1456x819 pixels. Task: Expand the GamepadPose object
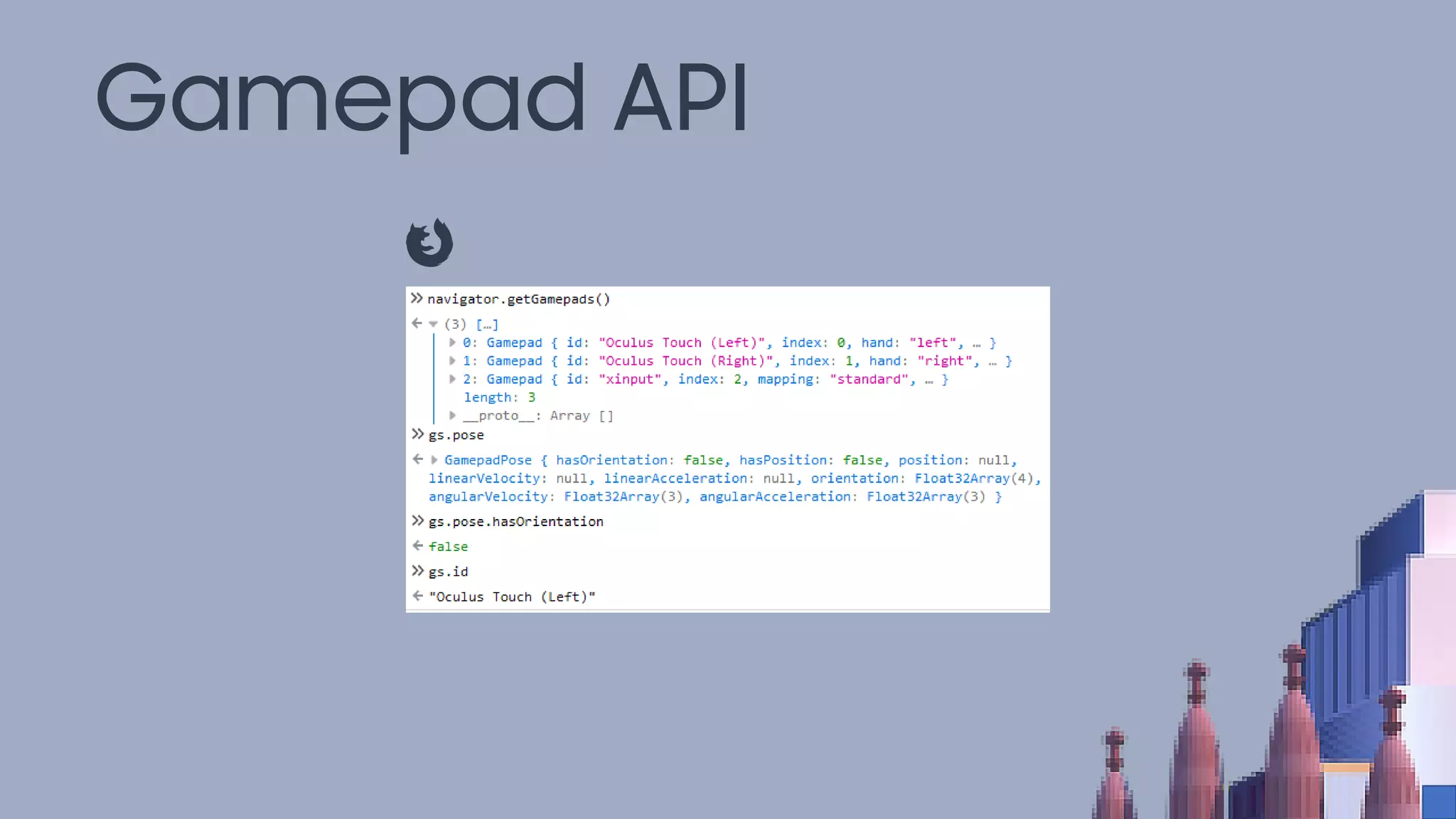tap(434, 460)
